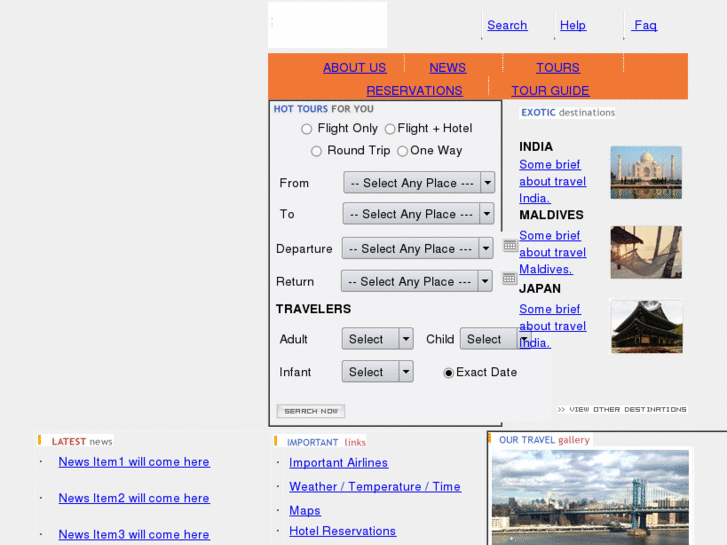Open the Return calendar icon
This screenshot has width=727, height=545.
point(509,278)
